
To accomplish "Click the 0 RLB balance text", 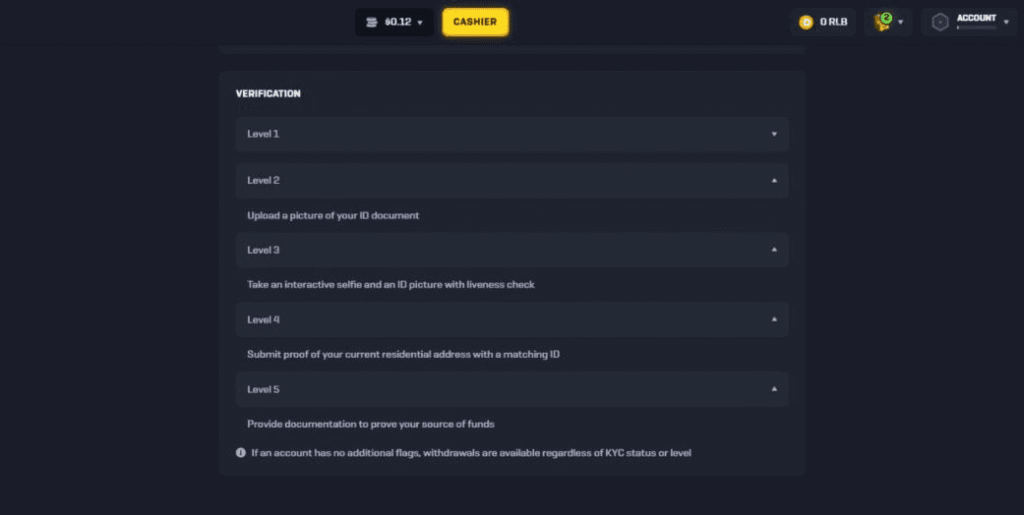I will coord(834,22).
